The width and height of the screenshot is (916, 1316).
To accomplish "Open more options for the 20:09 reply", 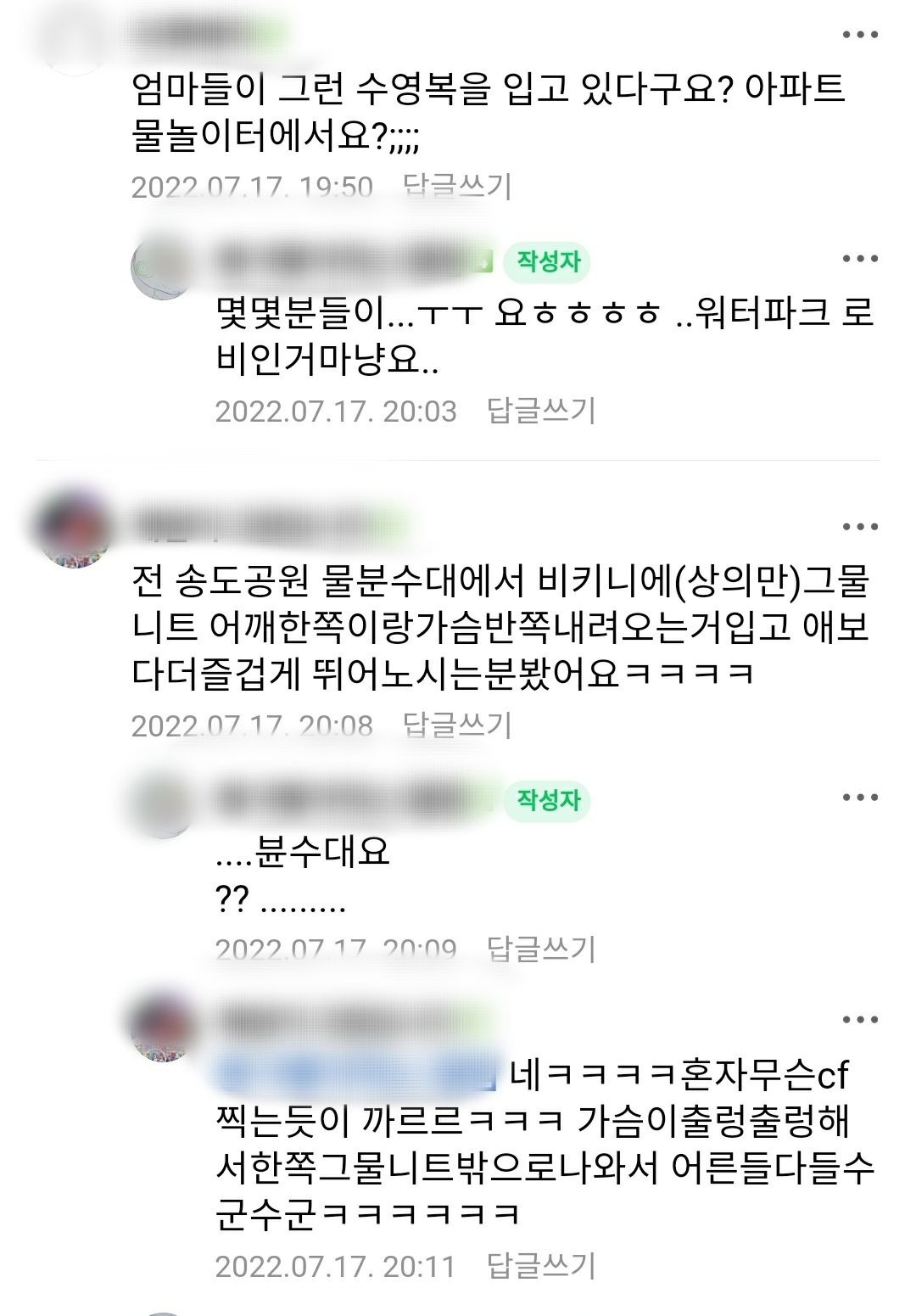I will click(860, 797).
